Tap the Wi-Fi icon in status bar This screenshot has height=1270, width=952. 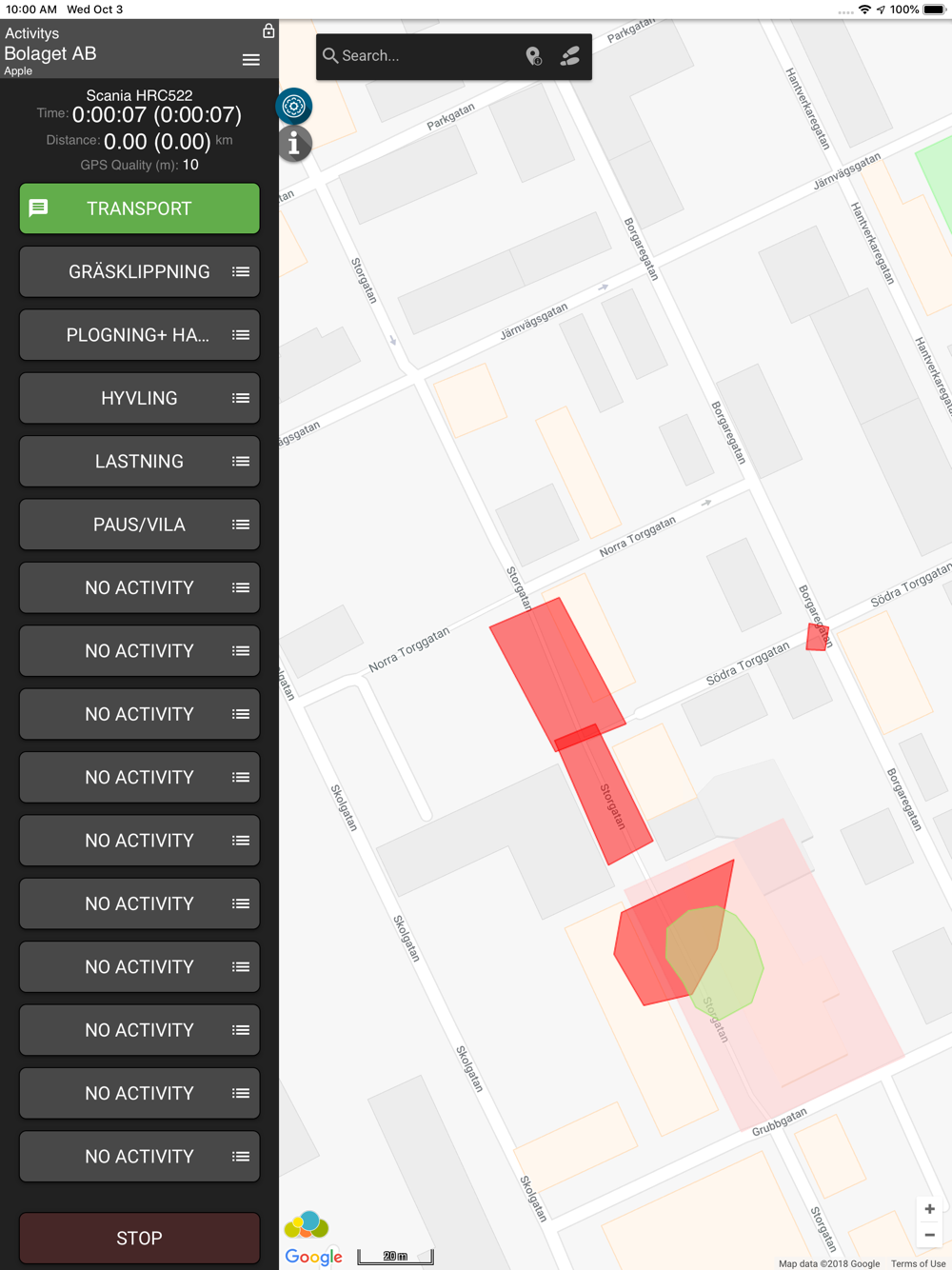864,10
